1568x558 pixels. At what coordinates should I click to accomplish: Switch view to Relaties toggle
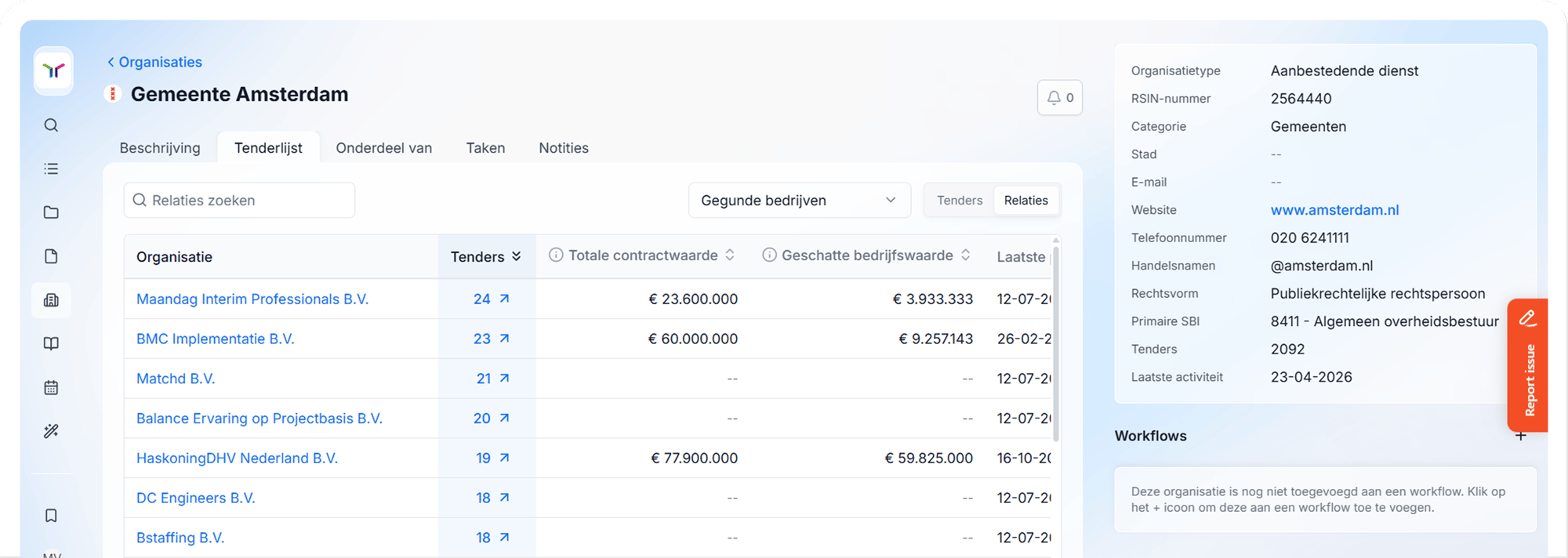[x=1025, y=201]
